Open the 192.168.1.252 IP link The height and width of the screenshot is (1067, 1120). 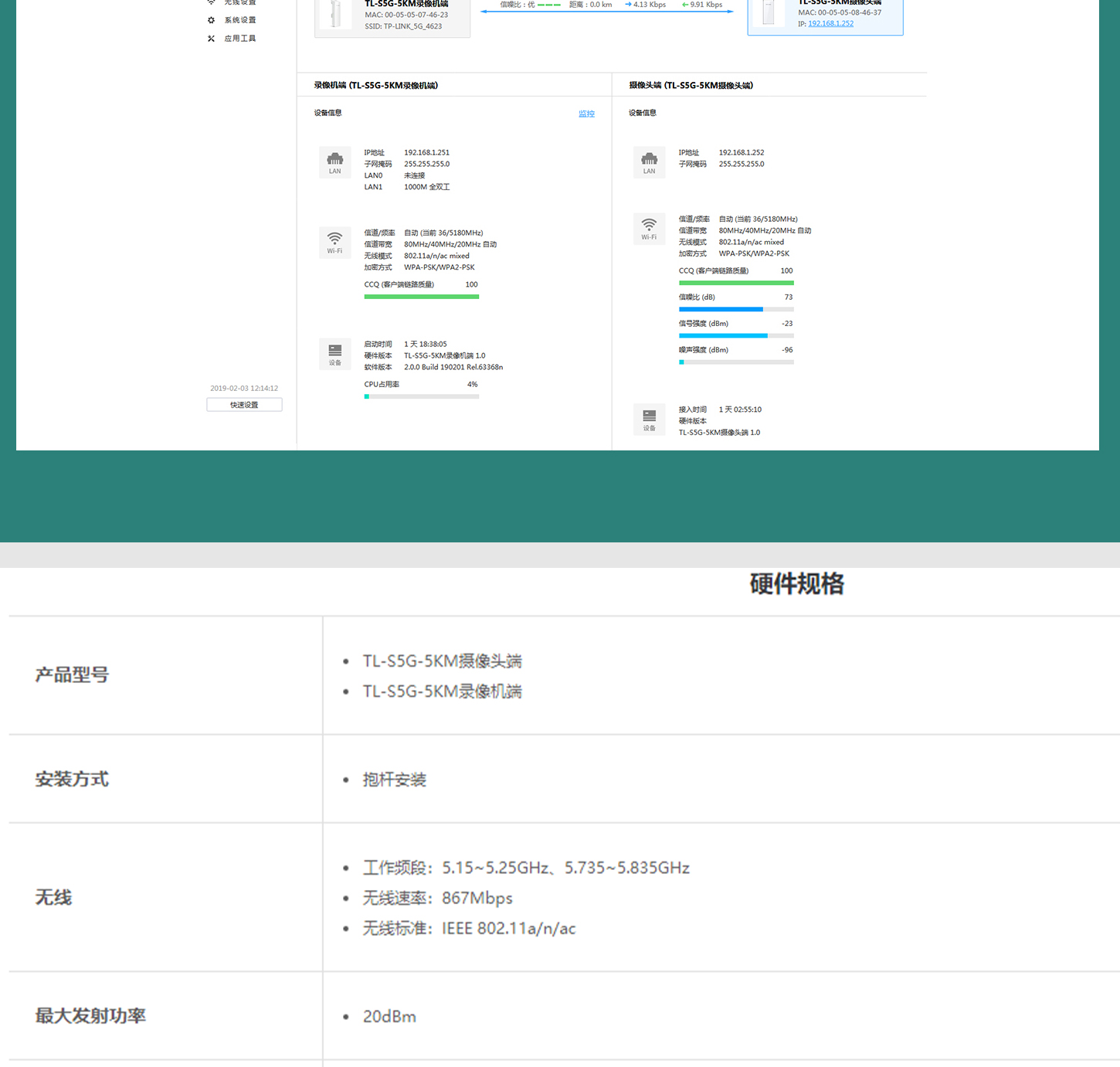831,24
